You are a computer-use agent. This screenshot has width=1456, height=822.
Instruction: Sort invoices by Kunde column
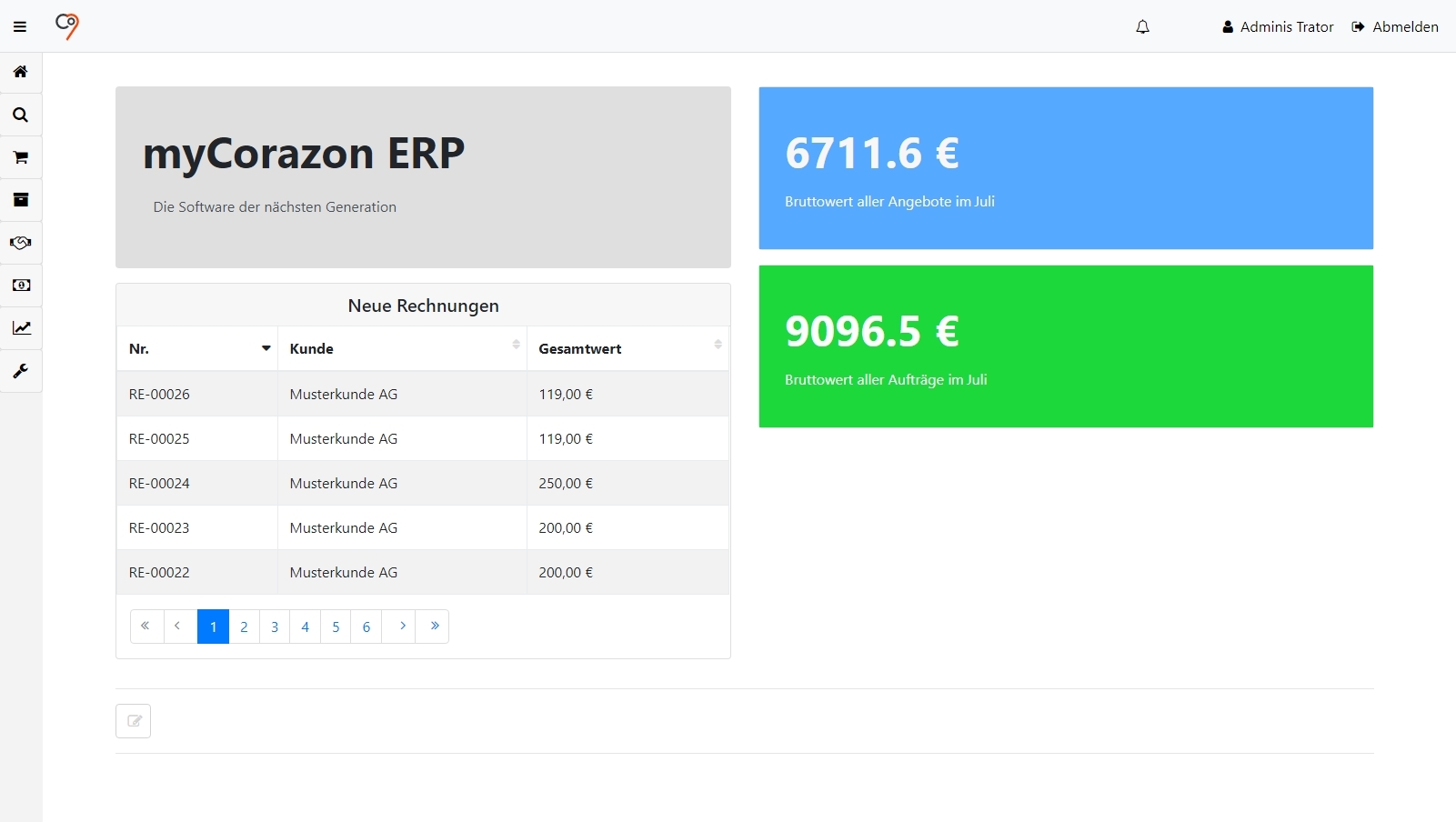point(403,348)
